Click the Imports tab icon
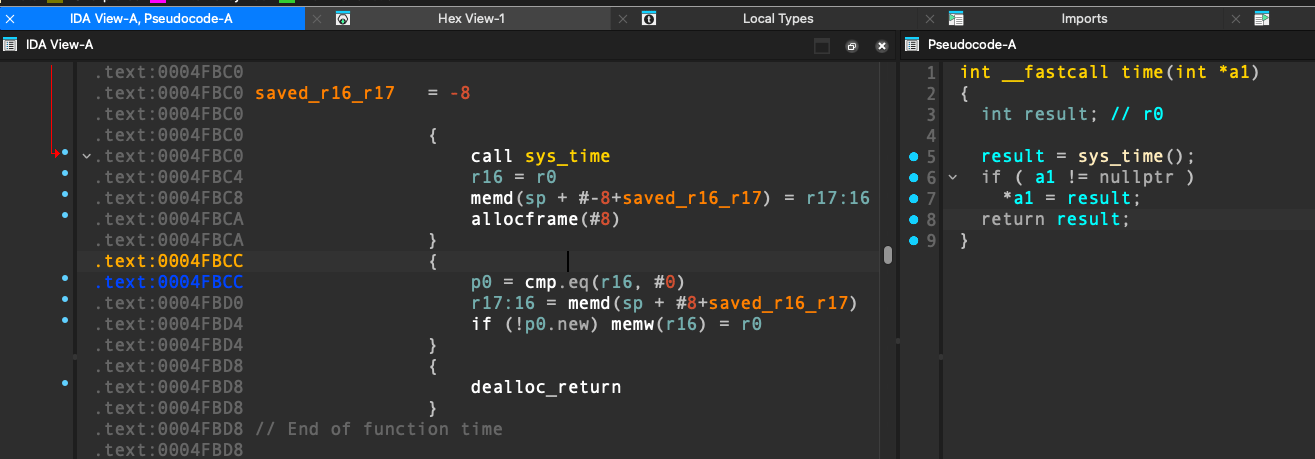1315x459 pixels. point(956,19)
